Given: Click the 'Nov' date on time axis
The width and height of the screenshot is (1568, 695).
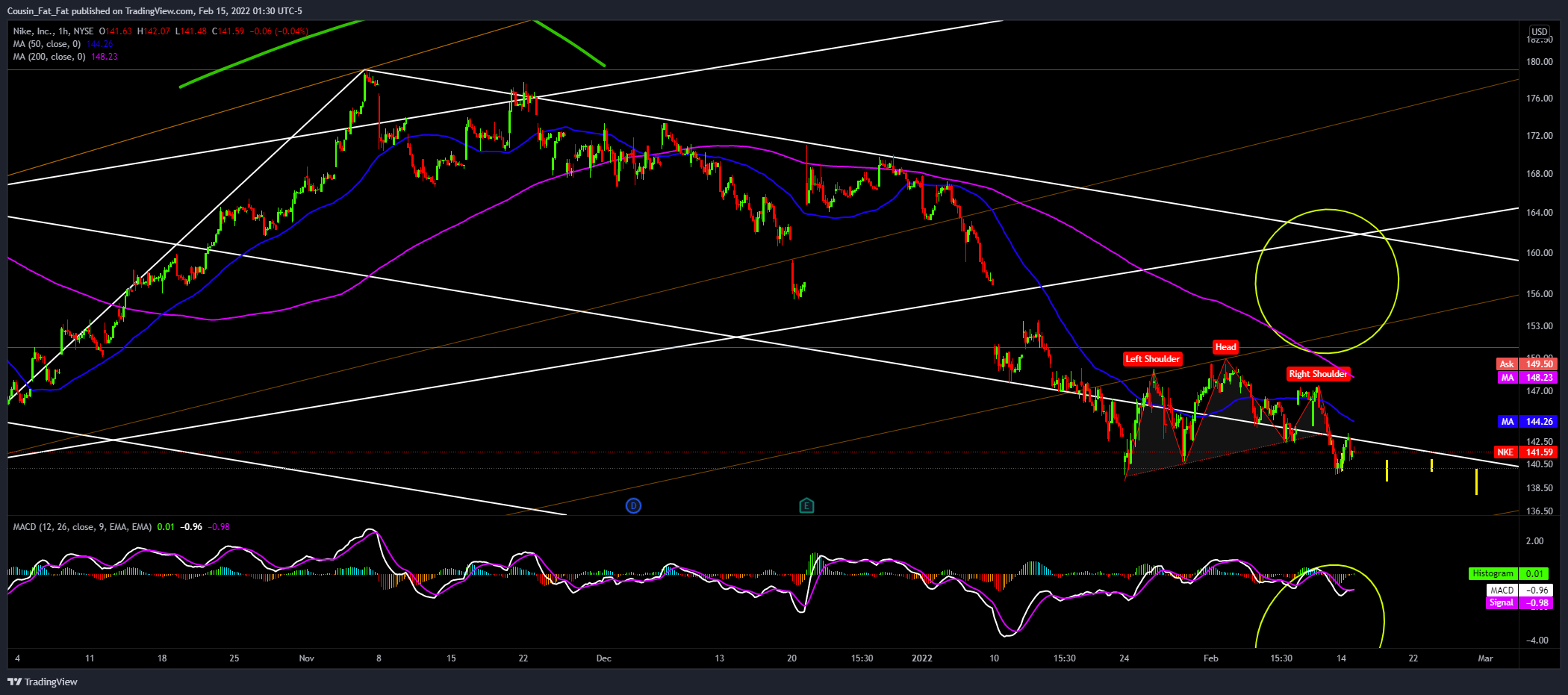Looking at the screenshot, I should pyautogui.click(x=307, y=658).
